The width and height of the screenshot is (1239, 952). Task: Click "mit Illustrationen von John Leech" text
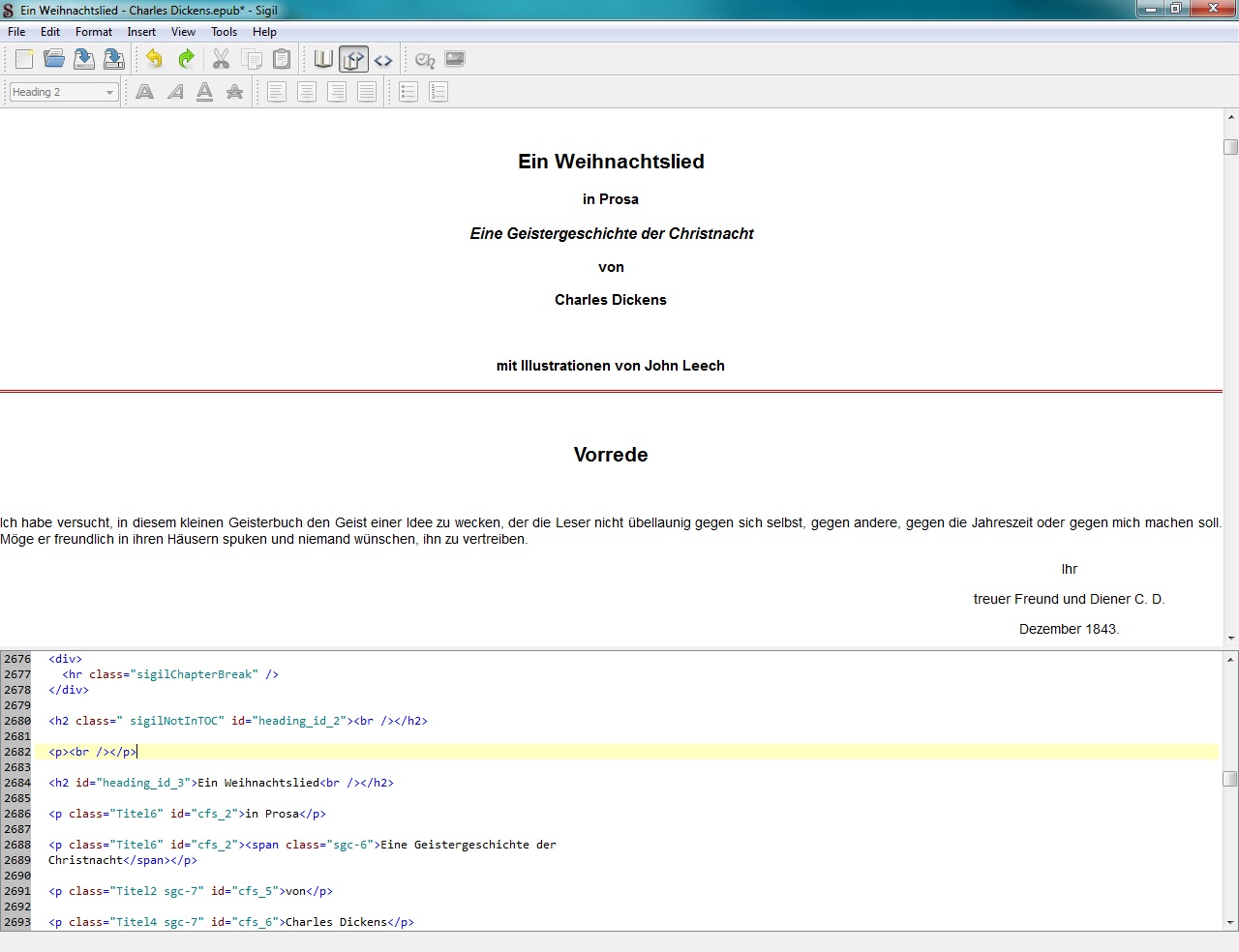click(611, 366)
